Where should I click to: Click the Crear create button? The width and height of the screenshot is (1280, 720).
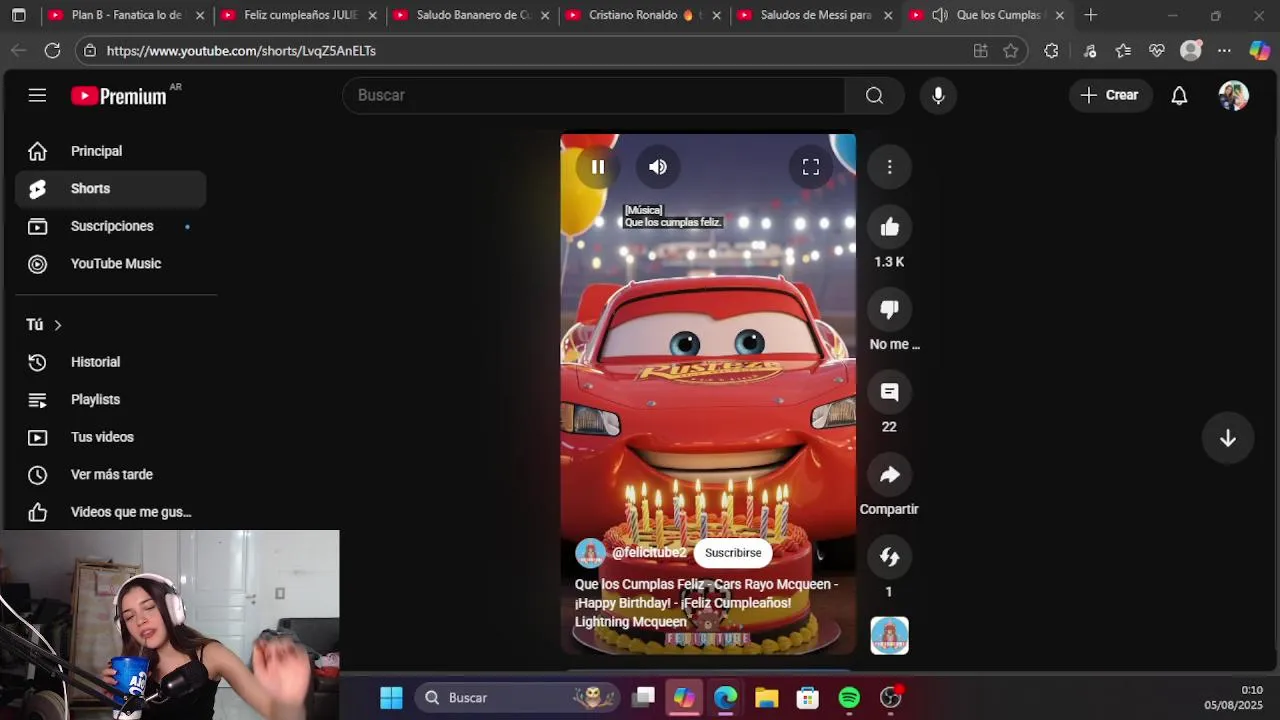(1110, 95)
